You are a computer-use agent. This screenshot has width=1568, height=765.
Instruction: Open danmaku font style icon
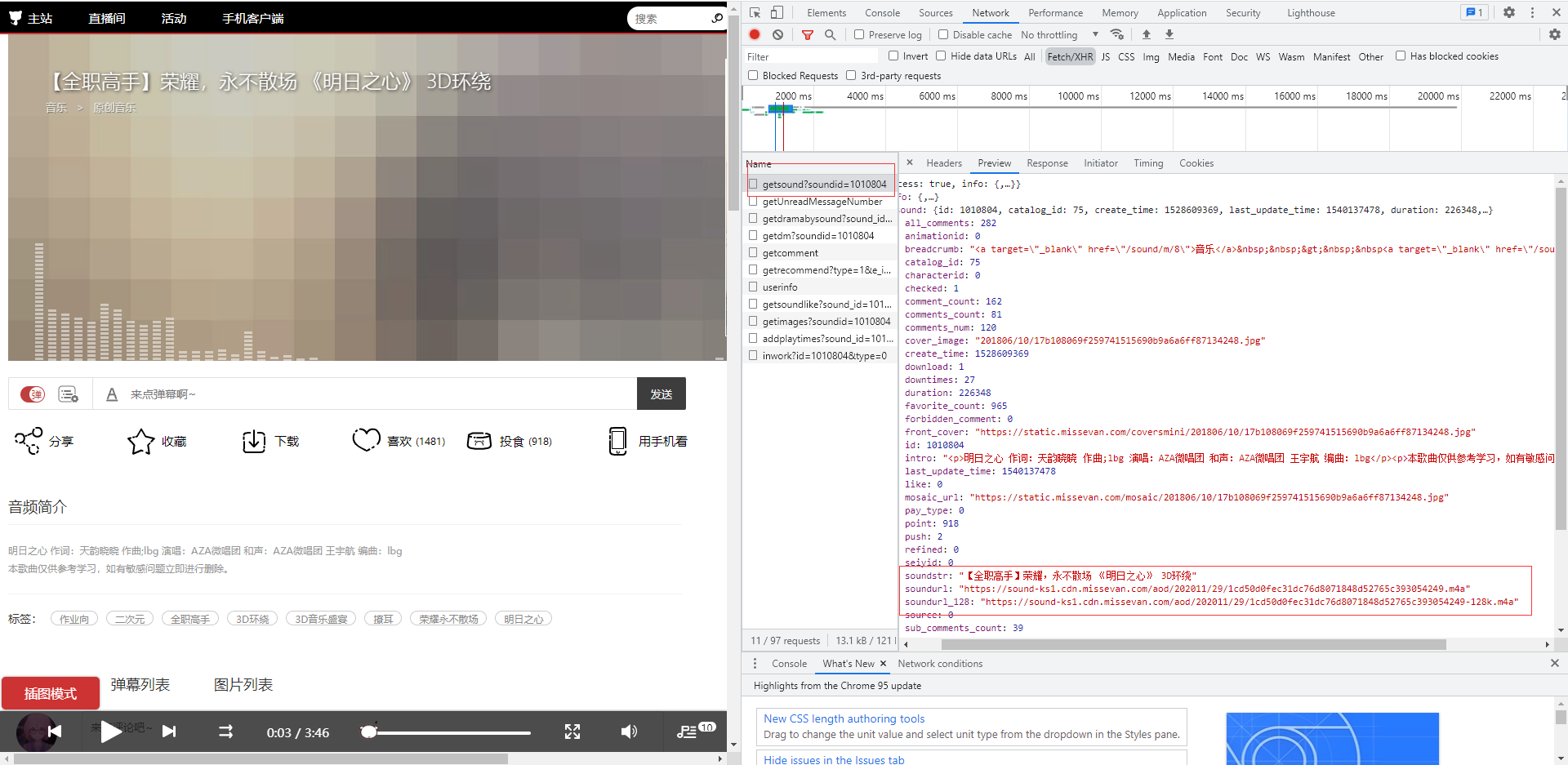coord(112,394)
